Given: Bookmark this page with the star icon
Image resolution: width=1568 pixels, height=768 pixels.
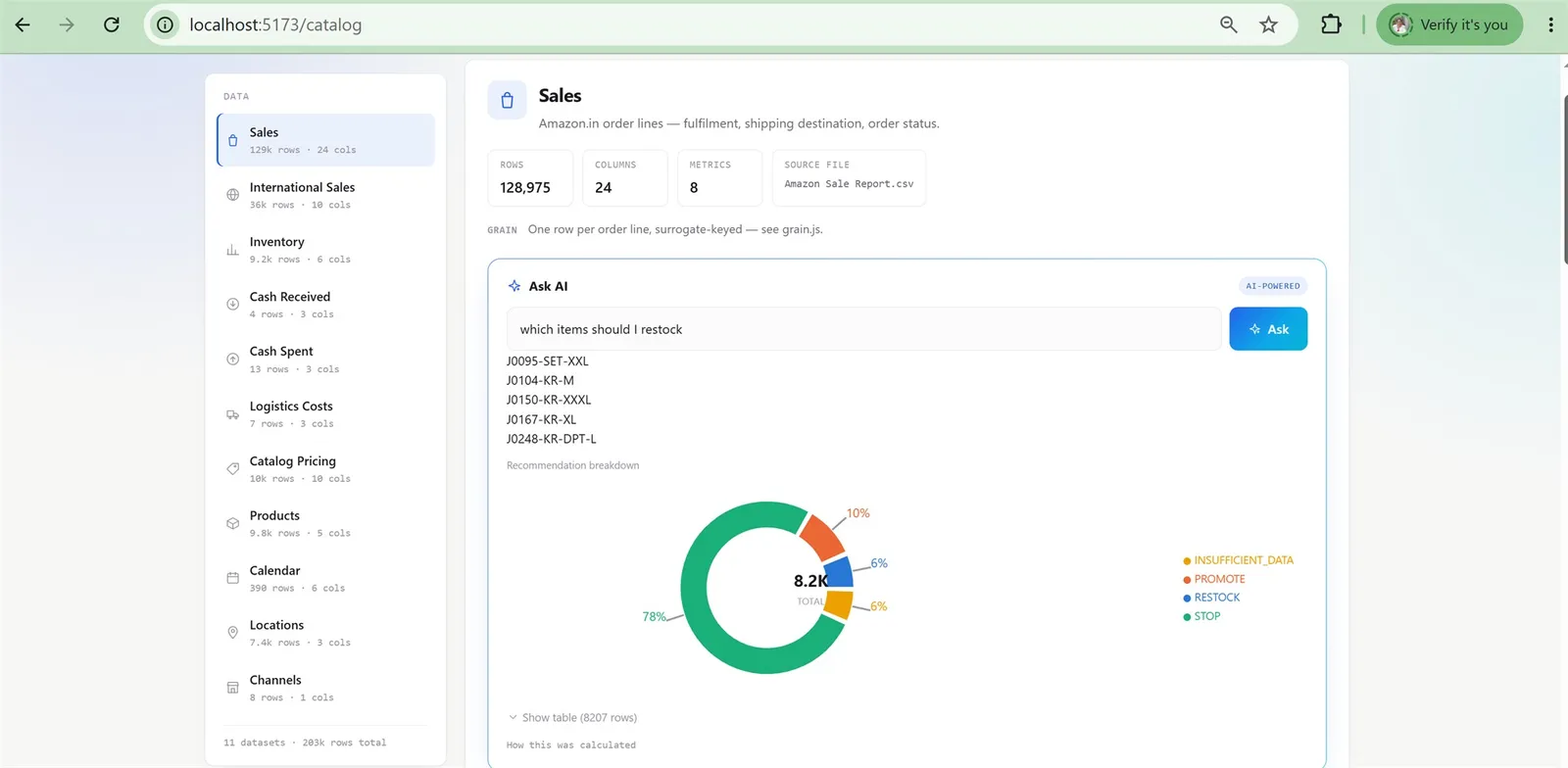Looking at the screenshot, I should 1268,24.
